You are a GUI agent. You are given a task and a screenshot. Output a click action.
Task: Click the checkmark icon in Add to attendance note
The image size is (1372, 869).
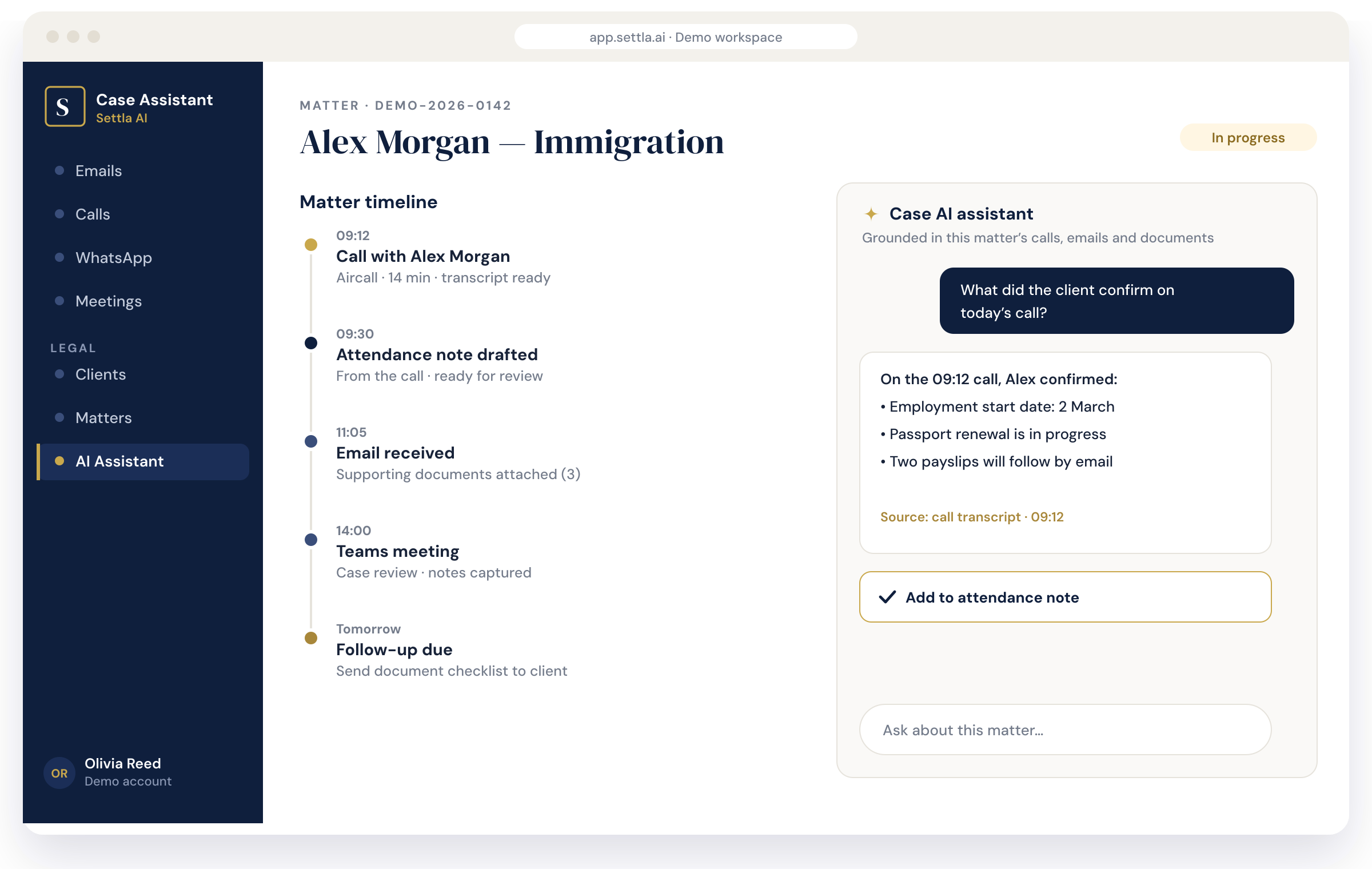coord(887,597)
